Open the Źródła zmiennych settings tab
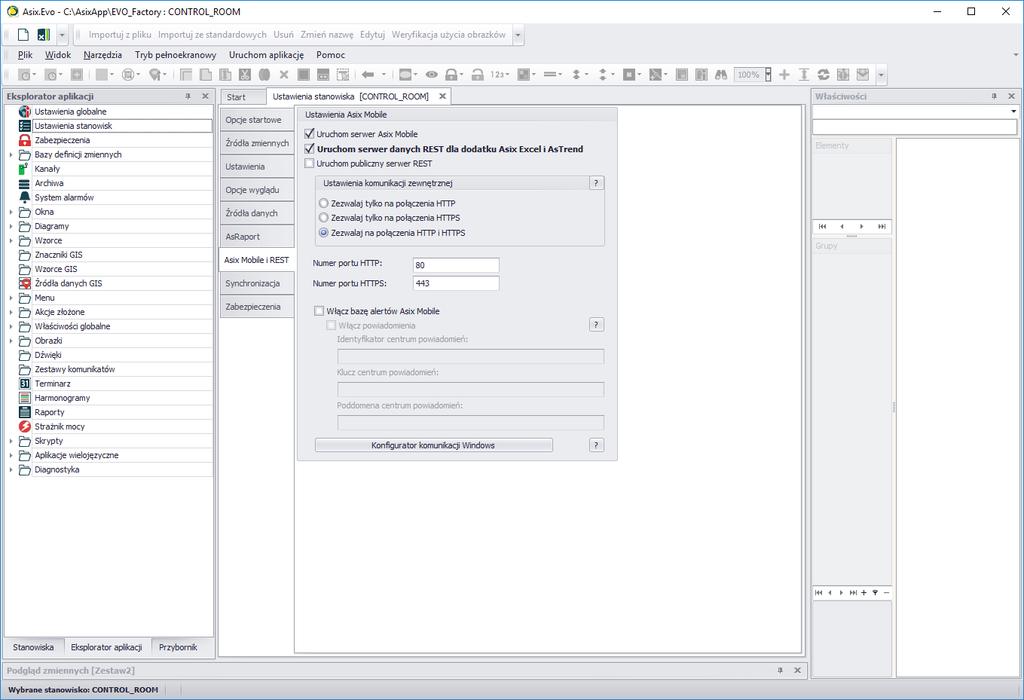This screenshot has width=1024, height=700. (257, 143)
